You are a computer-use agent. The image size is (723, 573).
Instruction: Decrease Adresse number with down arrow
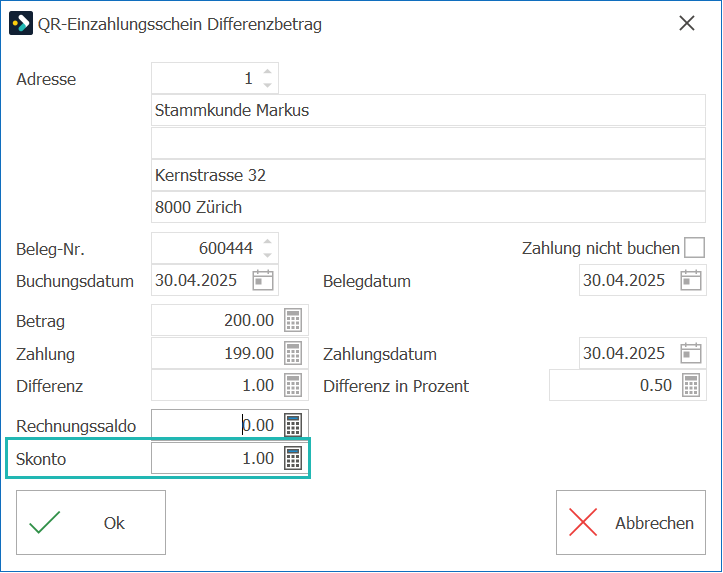pos(267,85)
